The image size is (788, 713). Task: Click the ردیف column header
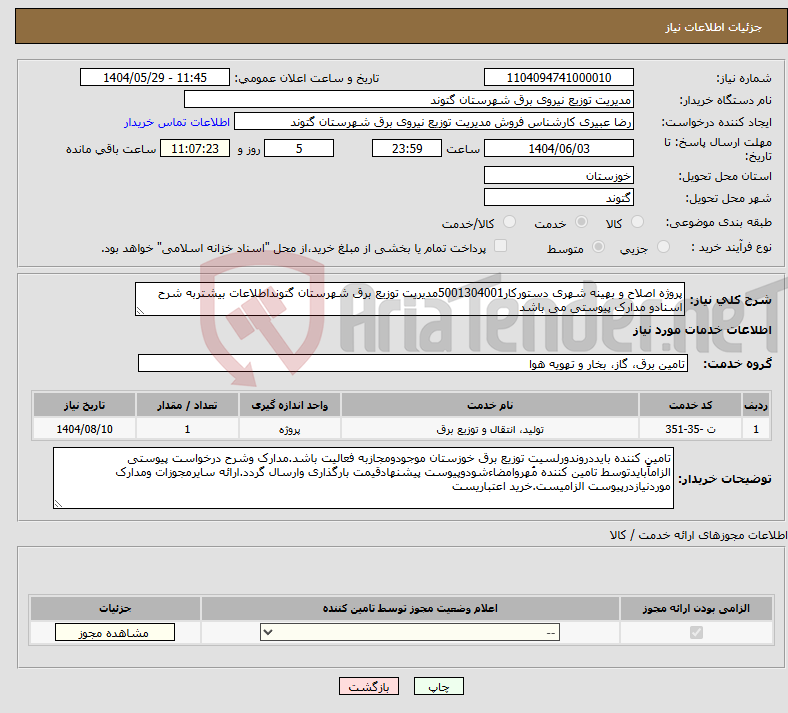756,405
